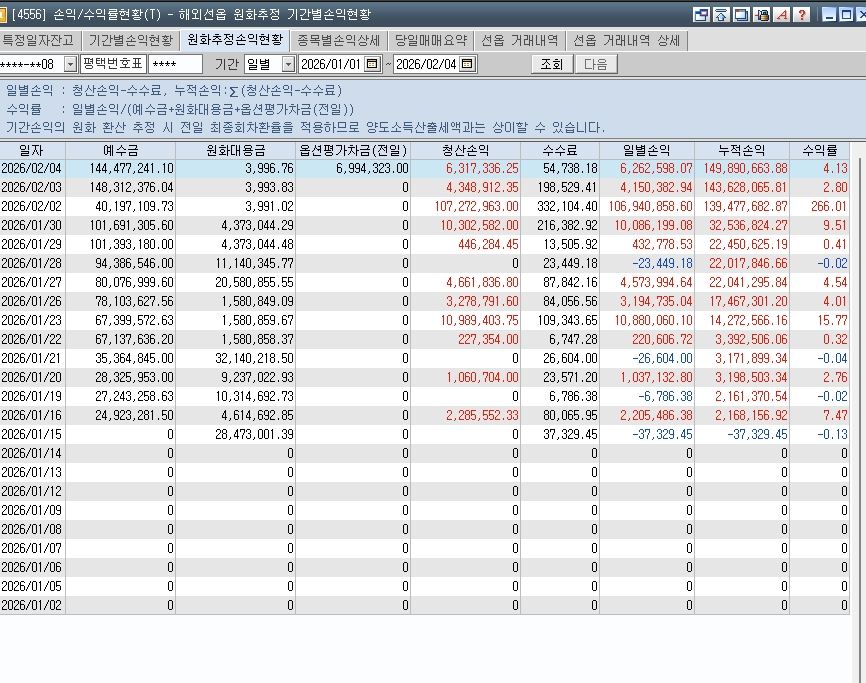
Task: Click the 청산손익 column header
Action: point(466,150)
